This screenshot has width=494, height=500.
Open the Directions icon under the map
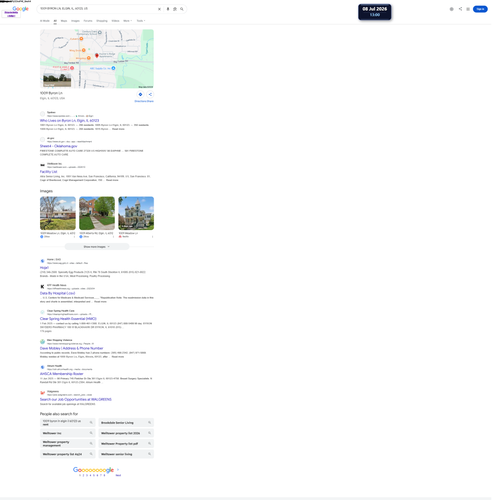tap(140, 94)
